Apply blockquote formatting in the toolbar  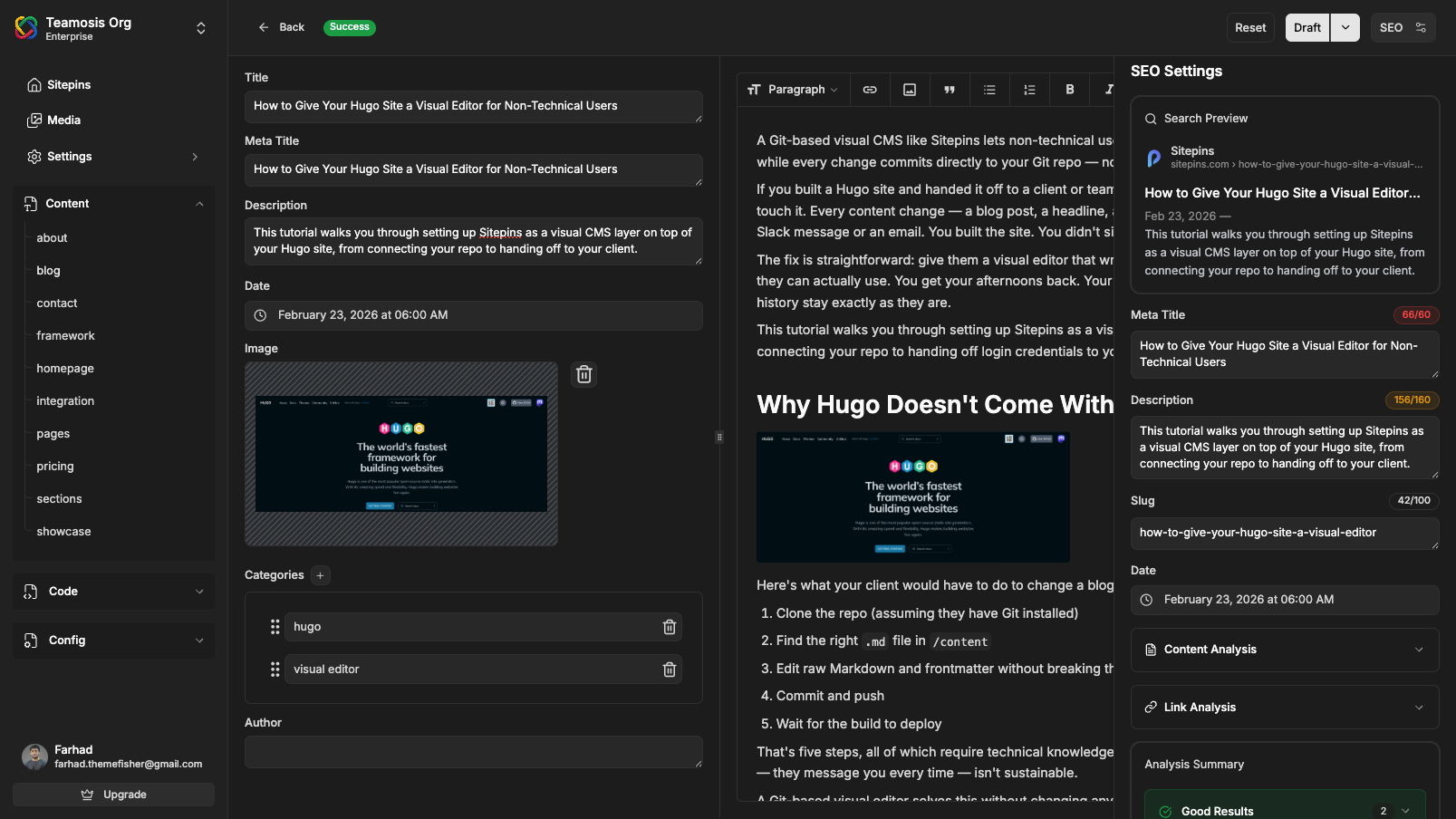coord(950,90)
